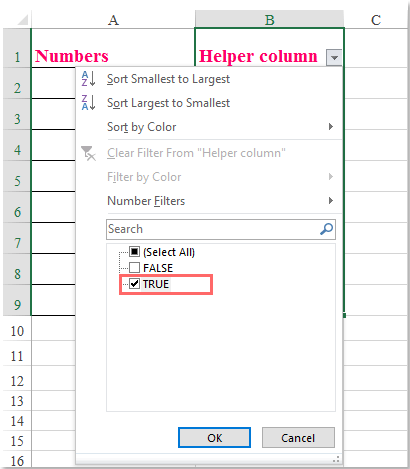Toggle the (Select All) checkbox
This screenshot has width=410, height=469.
click(x=134, y=251)
